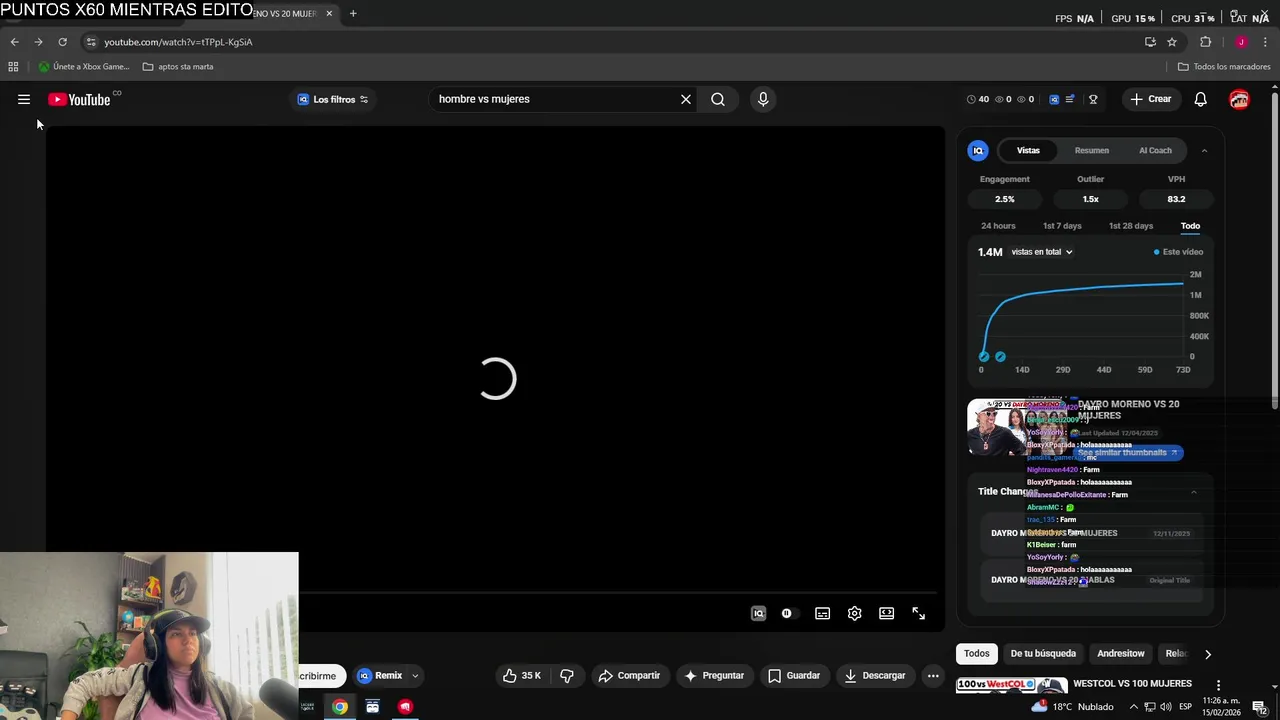Screen dimensions: 1280x720
Task: Show more chips with the right arrow
Action: (x=1208, y=654)
